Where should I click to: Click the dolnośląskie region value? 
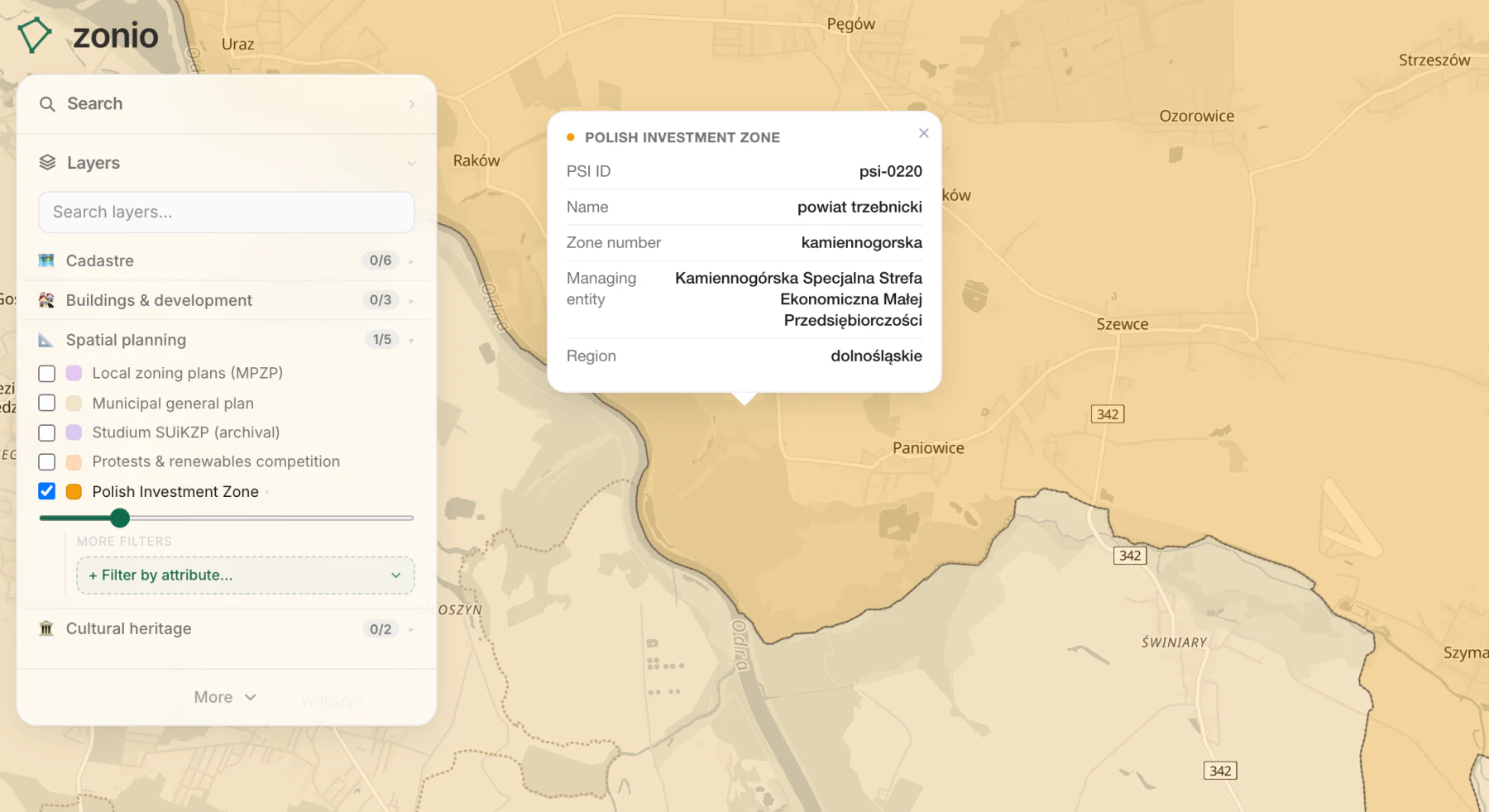pyautogui.click(x=876, y=356)
